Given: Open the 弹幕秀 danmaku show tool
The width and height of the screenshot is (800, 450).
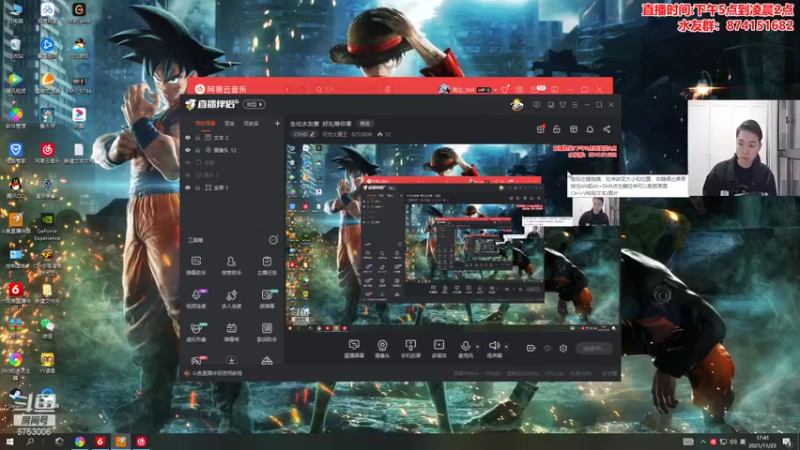Looking at the screenshot, I should (x=231, y=332).
